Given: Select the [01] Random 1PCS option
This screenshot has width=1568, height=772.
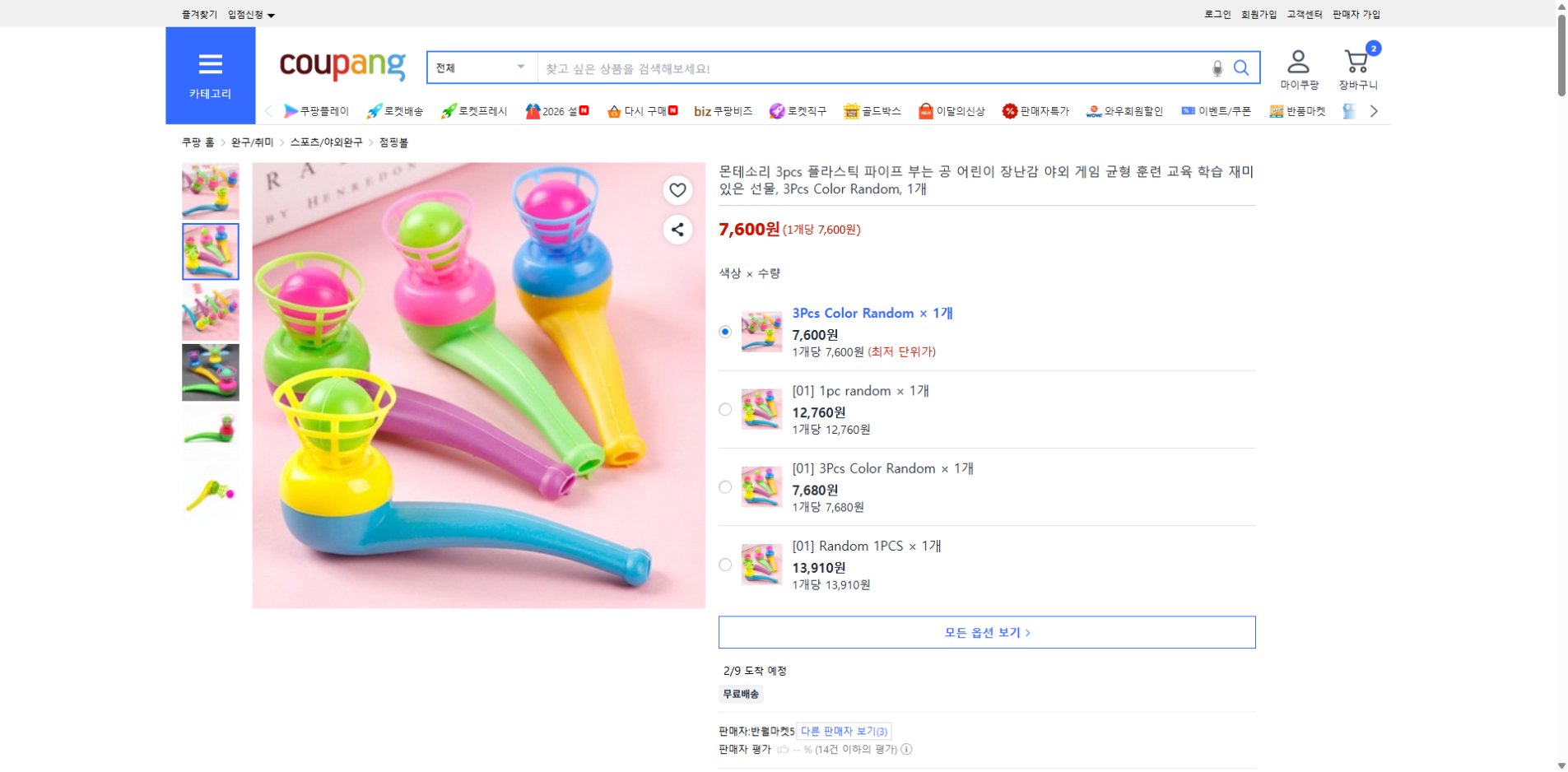Looking at the screenshot, I should click(x=725, y=565).
